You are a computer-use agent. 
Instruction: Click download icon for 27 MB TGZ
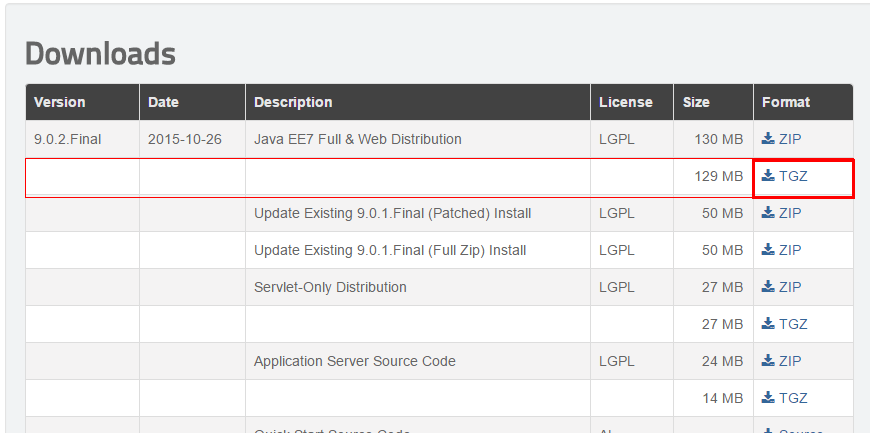click(x=768, y=323)
